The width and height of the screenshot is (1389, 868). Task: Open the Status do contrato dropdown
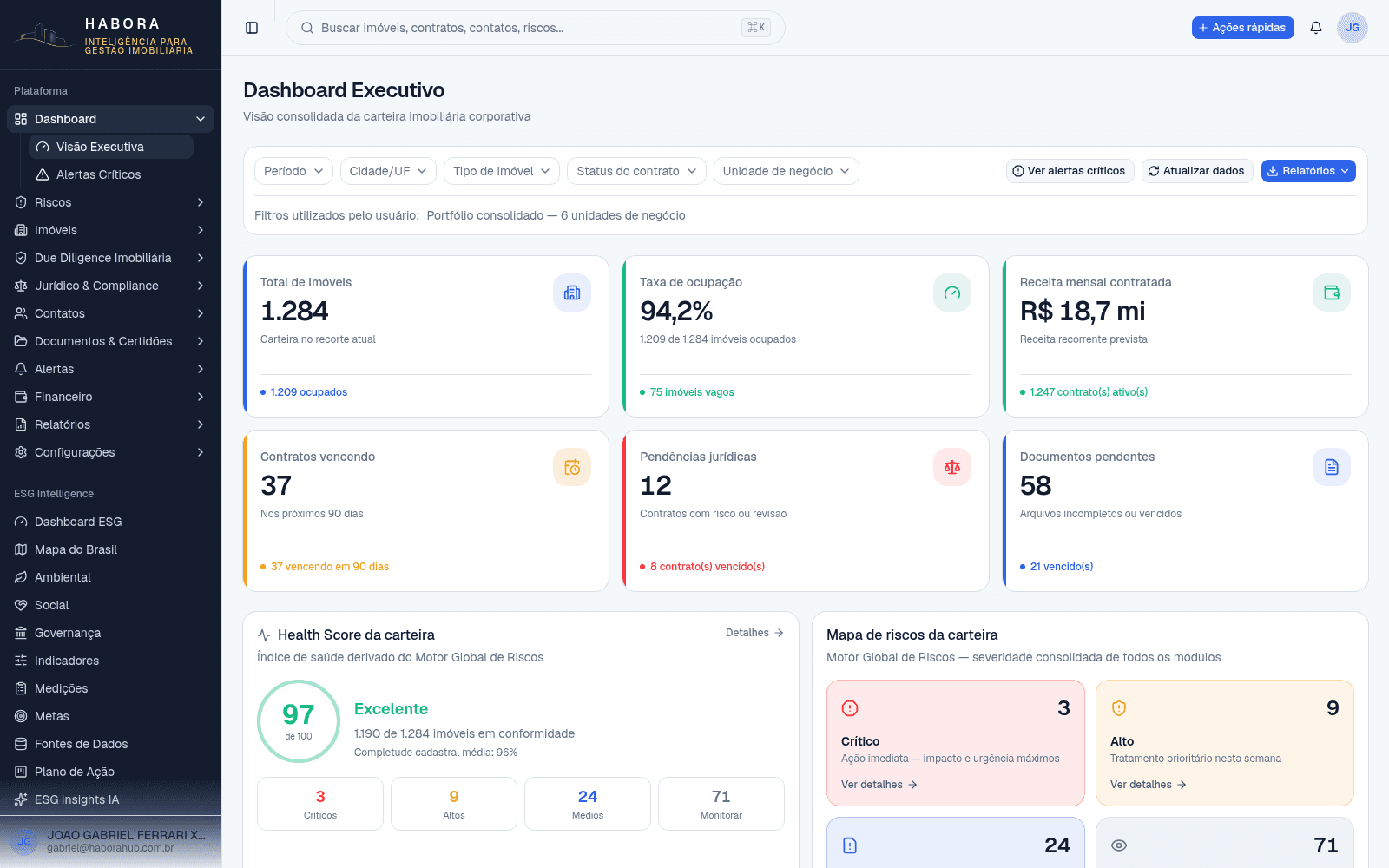(x=636, y=171)
